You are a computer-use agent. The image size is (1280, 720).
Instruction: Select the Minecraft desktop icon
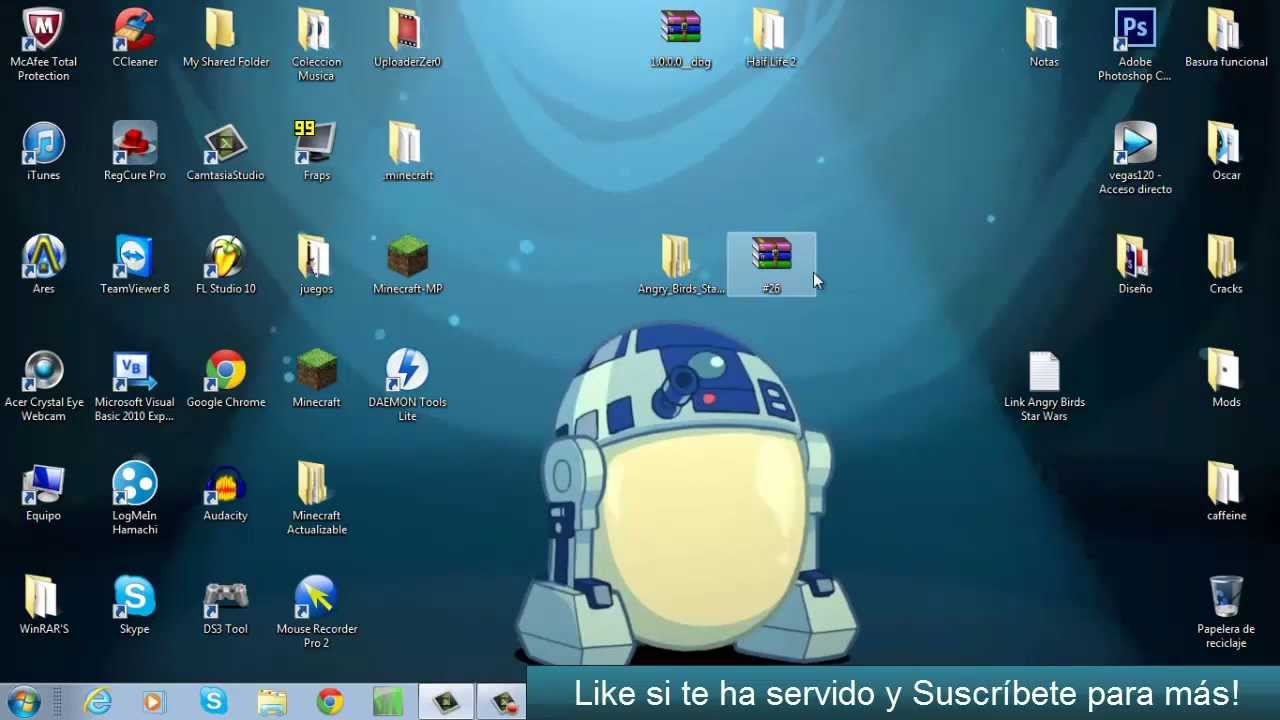(x=316, y=378)
